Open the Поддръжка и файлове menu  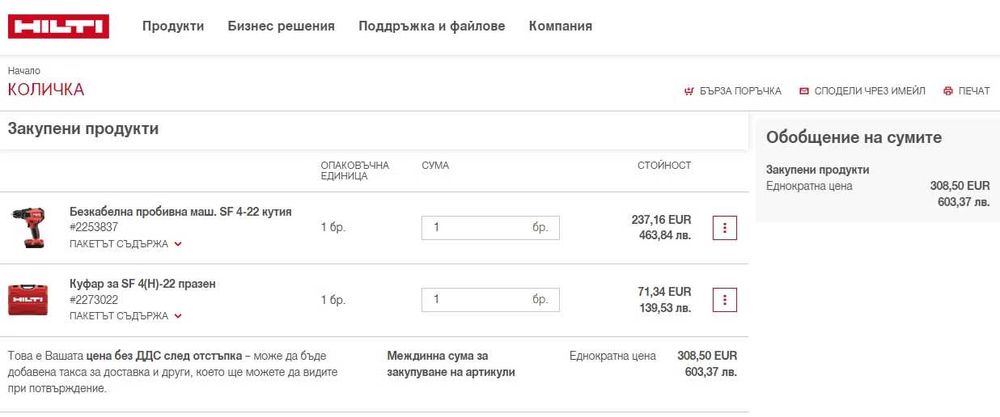point(432,26)
